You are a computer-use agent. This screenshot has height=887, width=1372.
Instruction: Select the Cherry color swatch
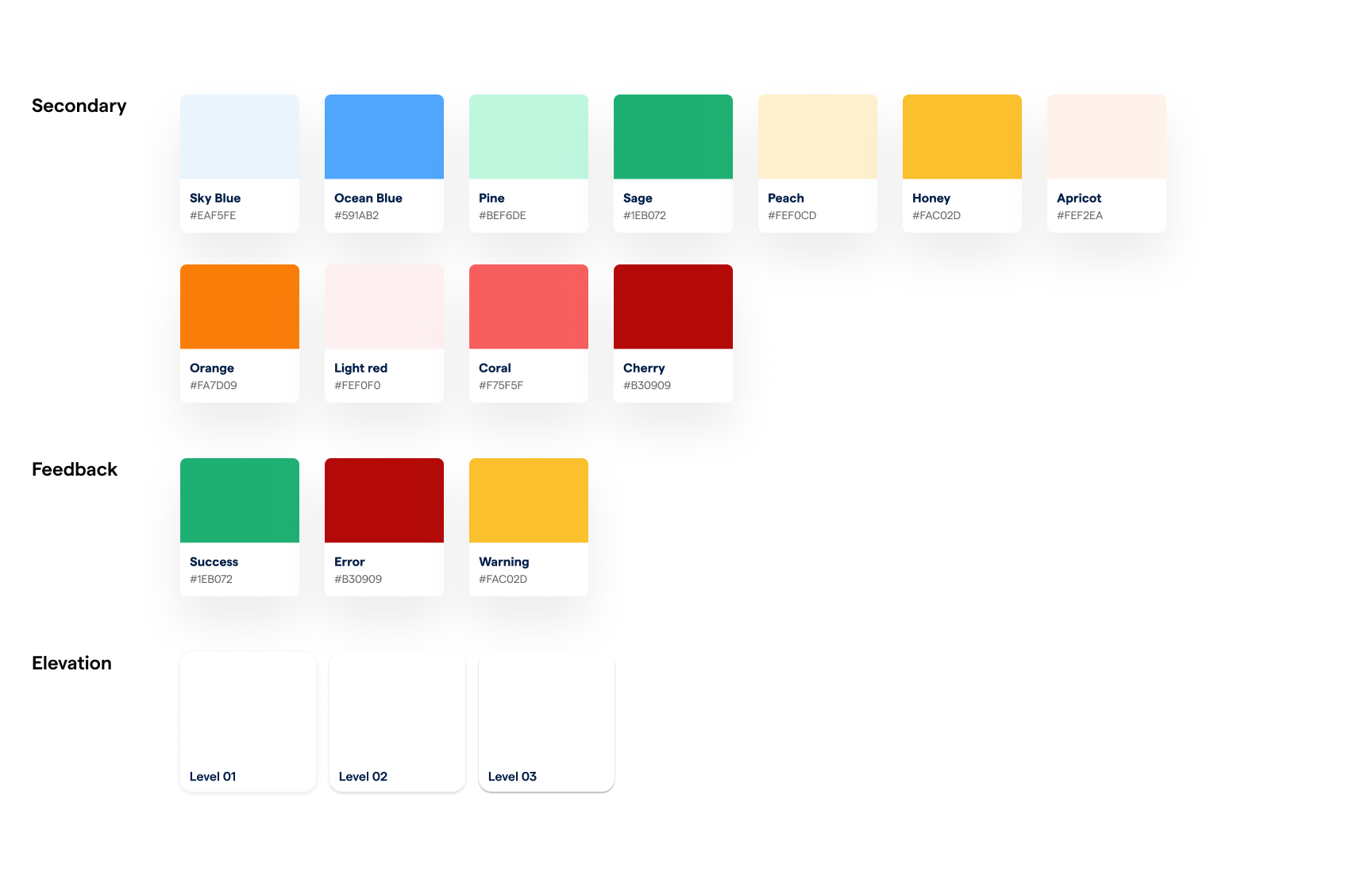tap(673, 306)
